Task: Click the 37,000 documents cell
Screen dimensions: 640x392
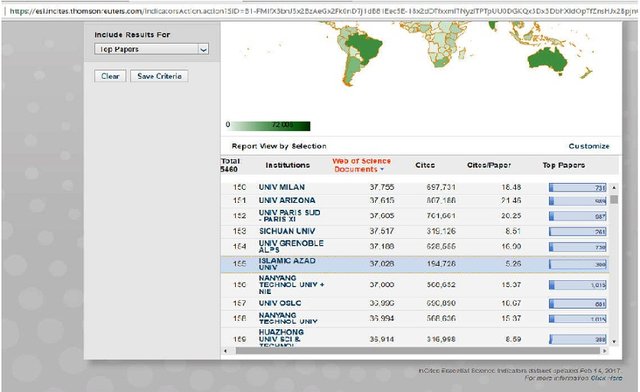Action: (x=382, y=285)
